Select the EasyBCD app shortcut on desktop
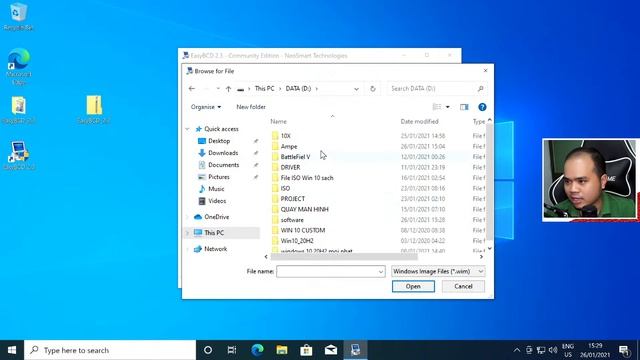The height and width of the screenshot is (360, 640). click(x=19, y=156)
